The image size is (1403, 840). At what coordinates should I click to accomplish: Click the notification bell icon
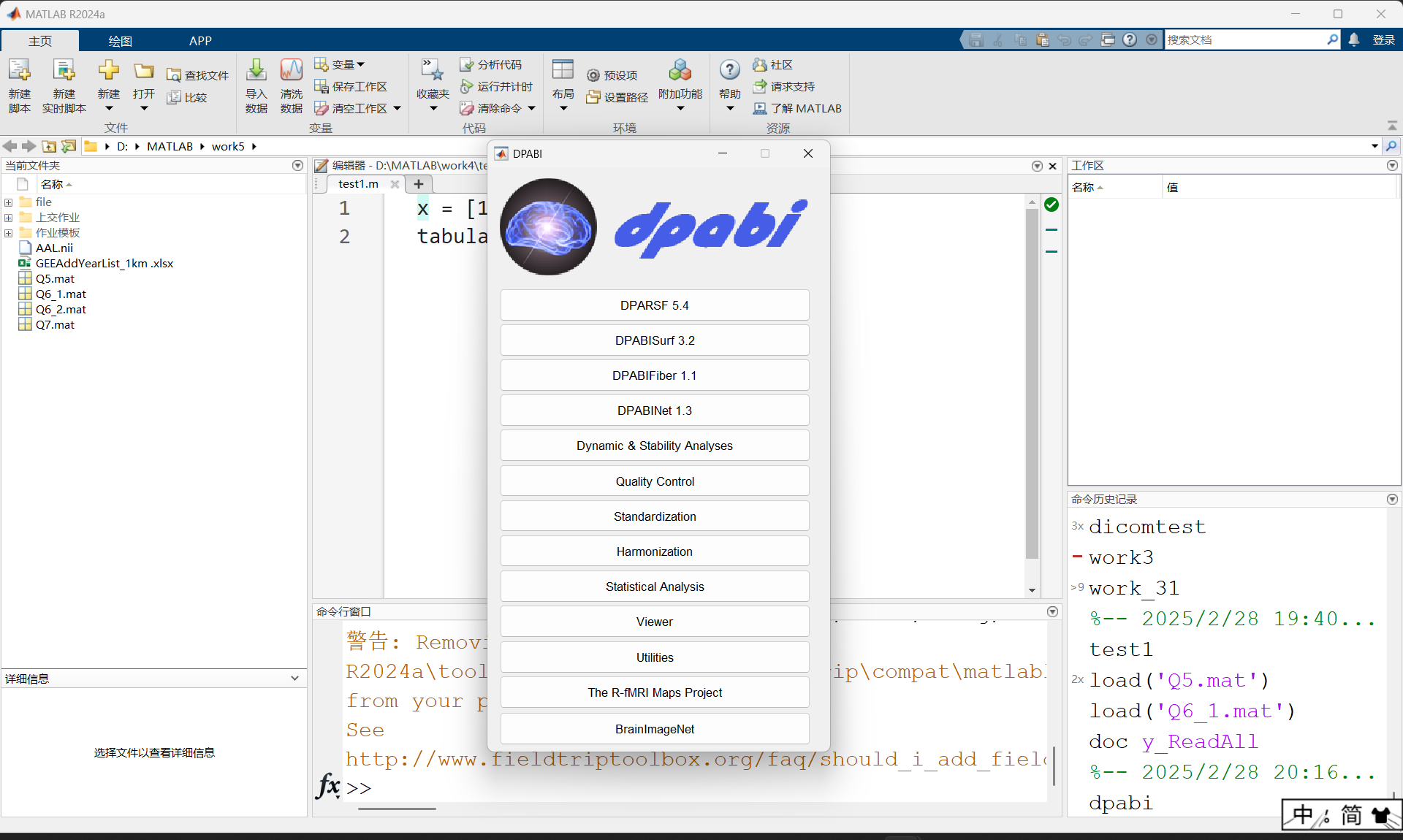(x=1354, y=40)
